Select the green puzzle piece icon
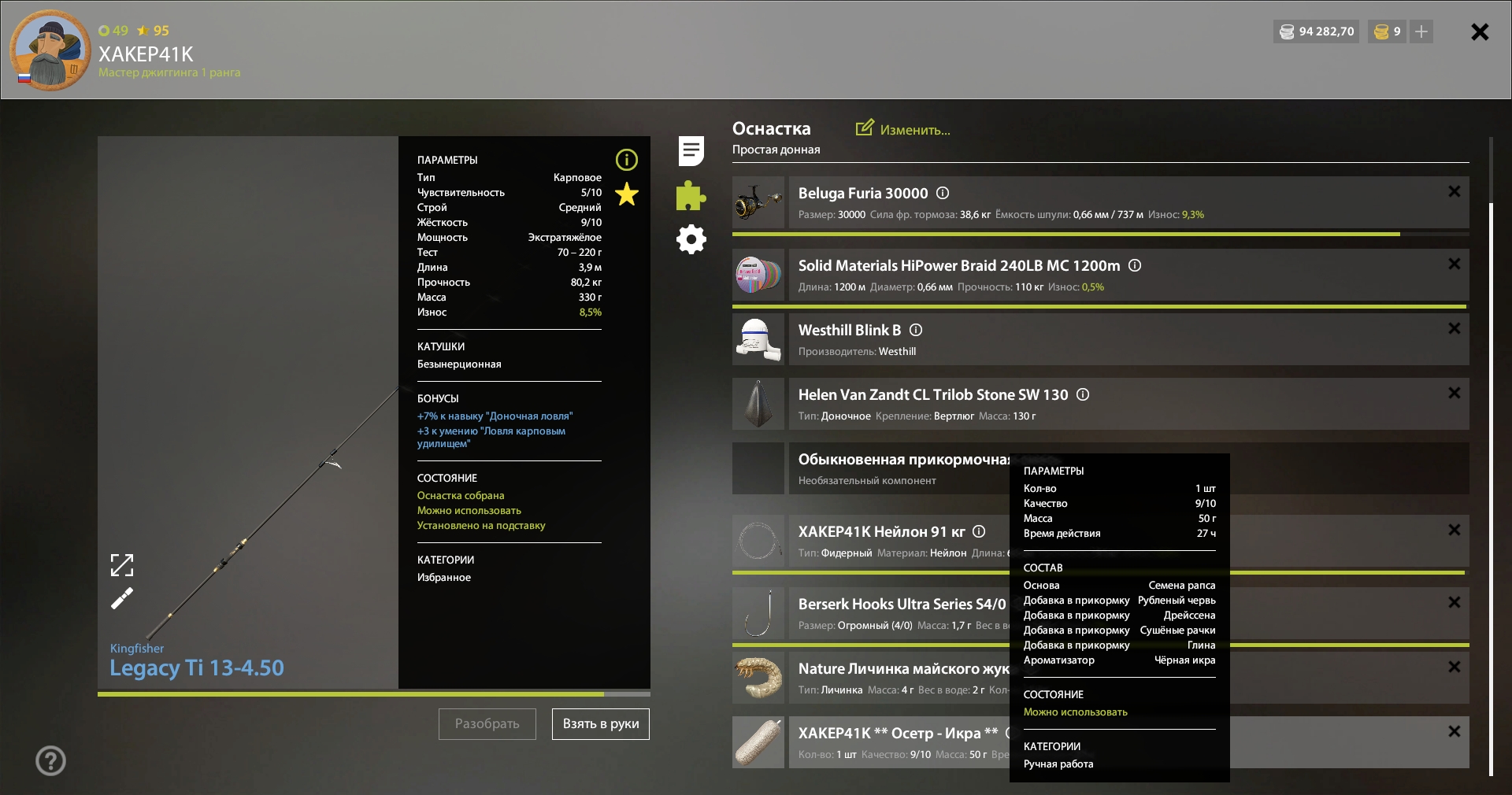 (691, 196)
